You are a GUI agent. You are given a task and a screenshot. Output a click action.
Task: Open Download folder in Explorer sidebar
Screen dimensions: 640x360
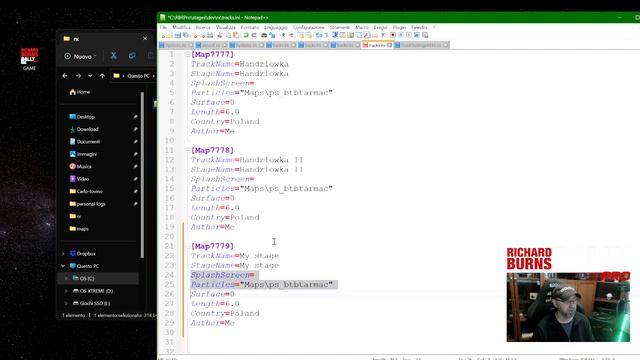(x=84, y=129)
